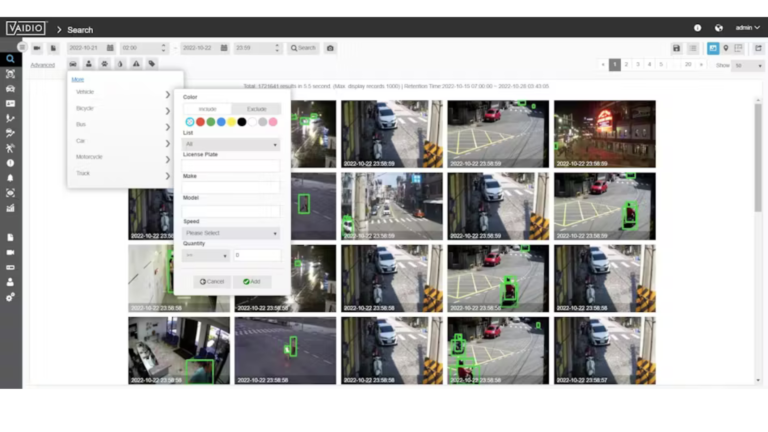
Task: Click the start date calendar icon
Action: pos(110,48)
